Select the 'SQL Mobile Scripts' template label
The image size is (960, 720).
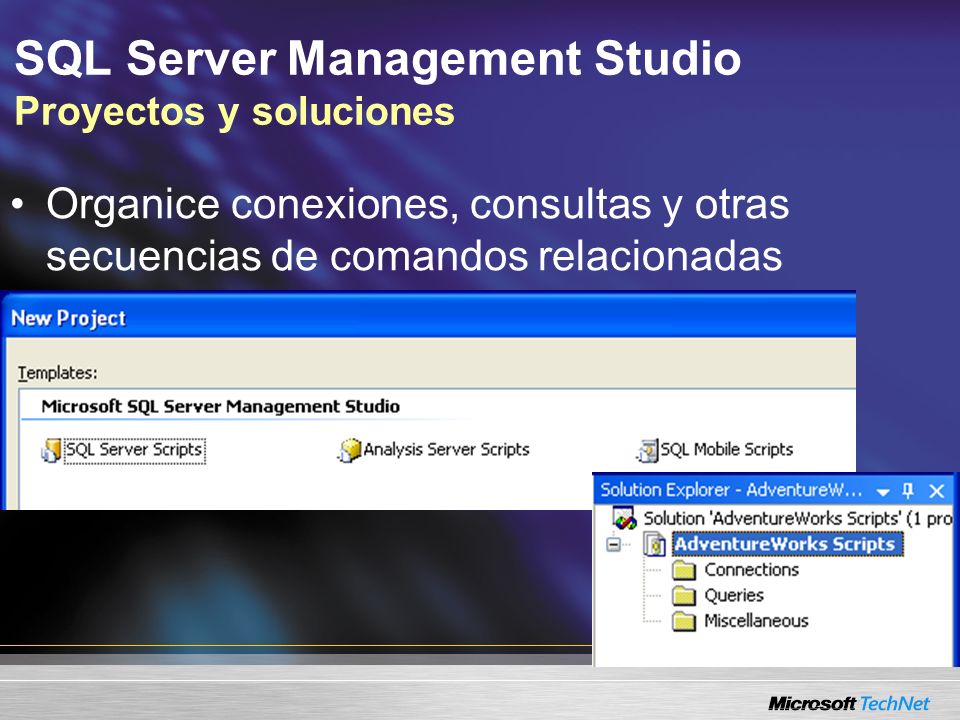pos(727,450)
